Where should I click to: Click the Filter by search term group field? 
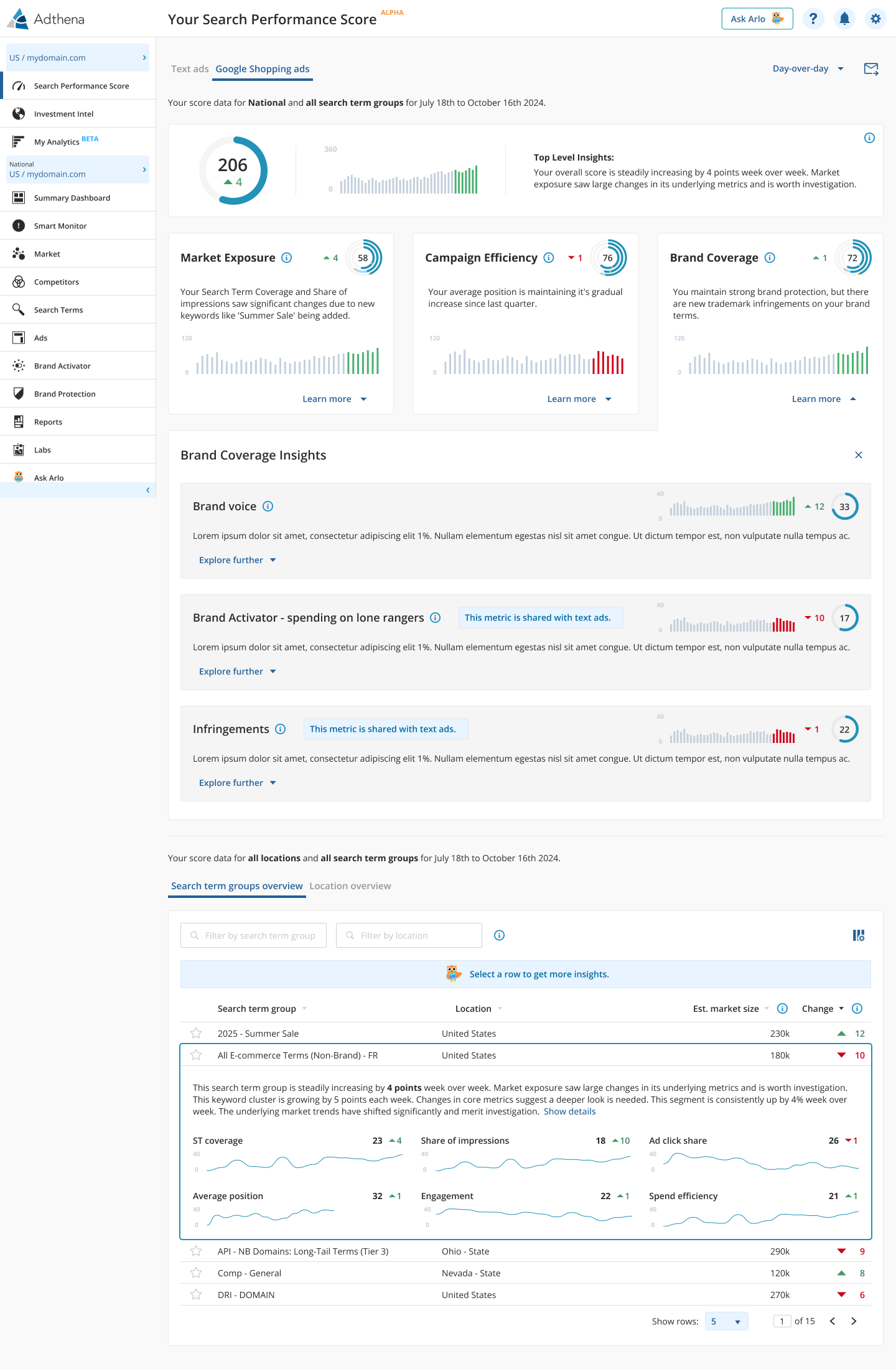[253, 935]
